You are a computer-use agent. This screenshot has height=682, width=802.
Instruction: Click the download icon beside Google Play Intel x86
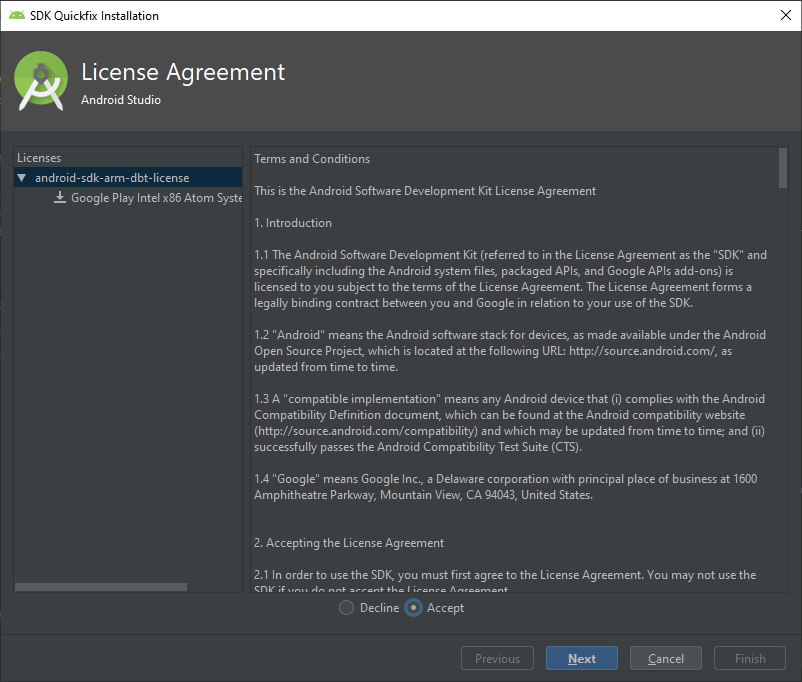(60, 197)
